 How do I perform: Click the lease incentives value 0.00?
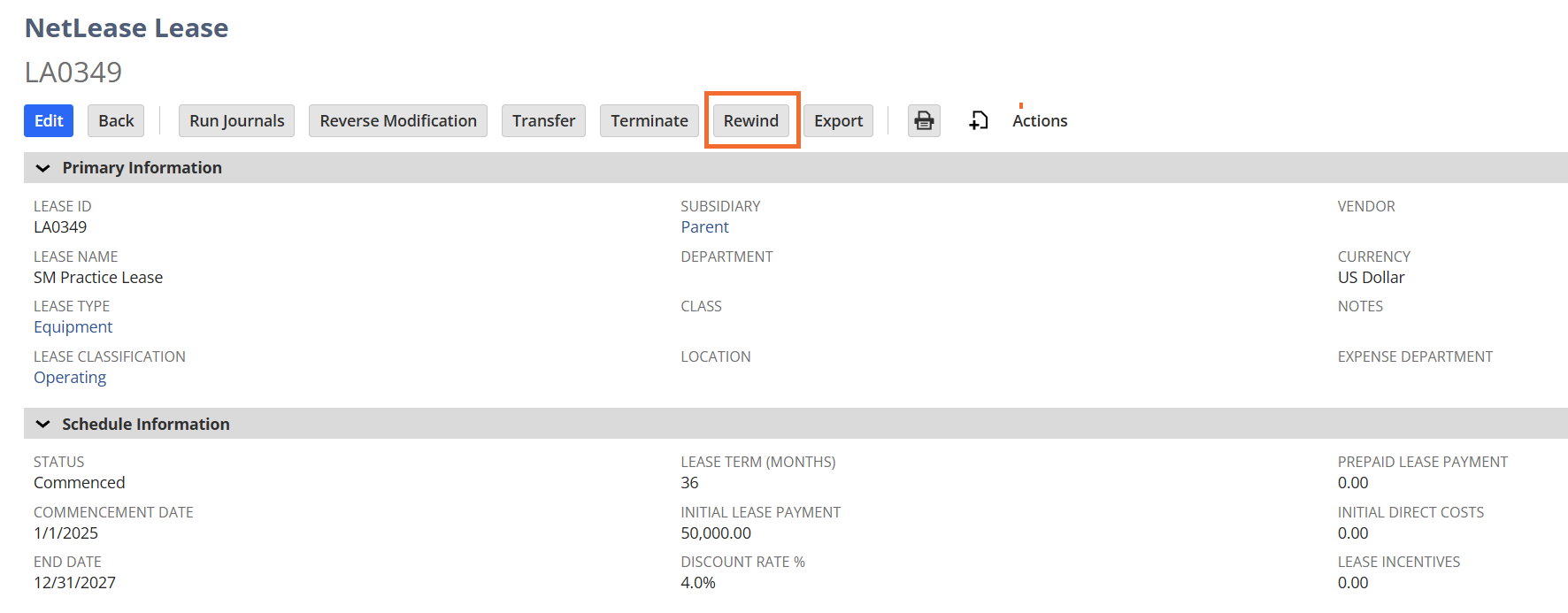[1353, 583]
